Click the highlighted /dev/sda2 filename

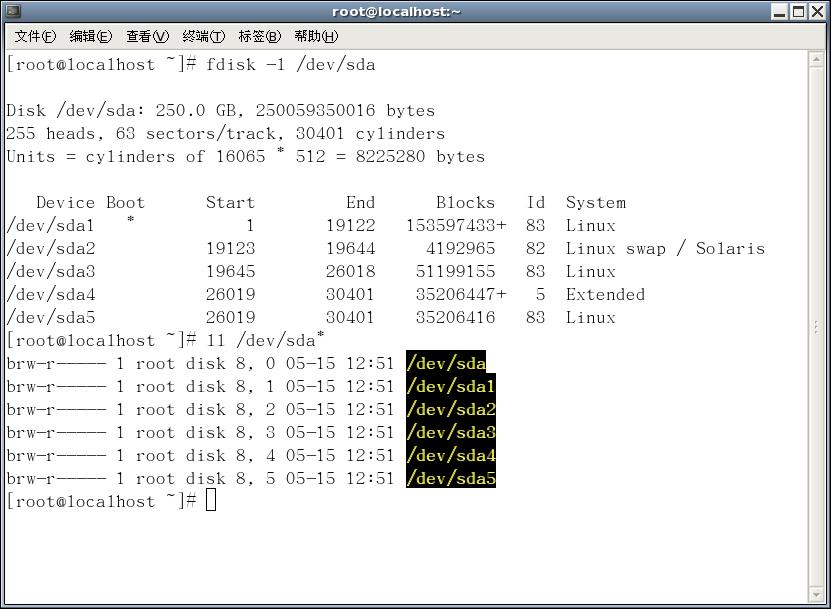(451, 409)
